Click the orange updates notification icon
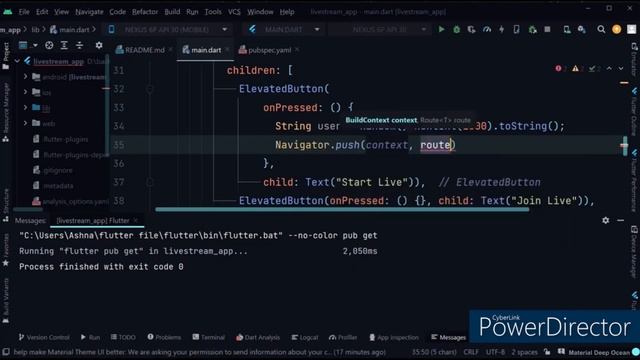The width and height of the screenshot is (640, 360). pyautogui.click(x=617, y=29)
